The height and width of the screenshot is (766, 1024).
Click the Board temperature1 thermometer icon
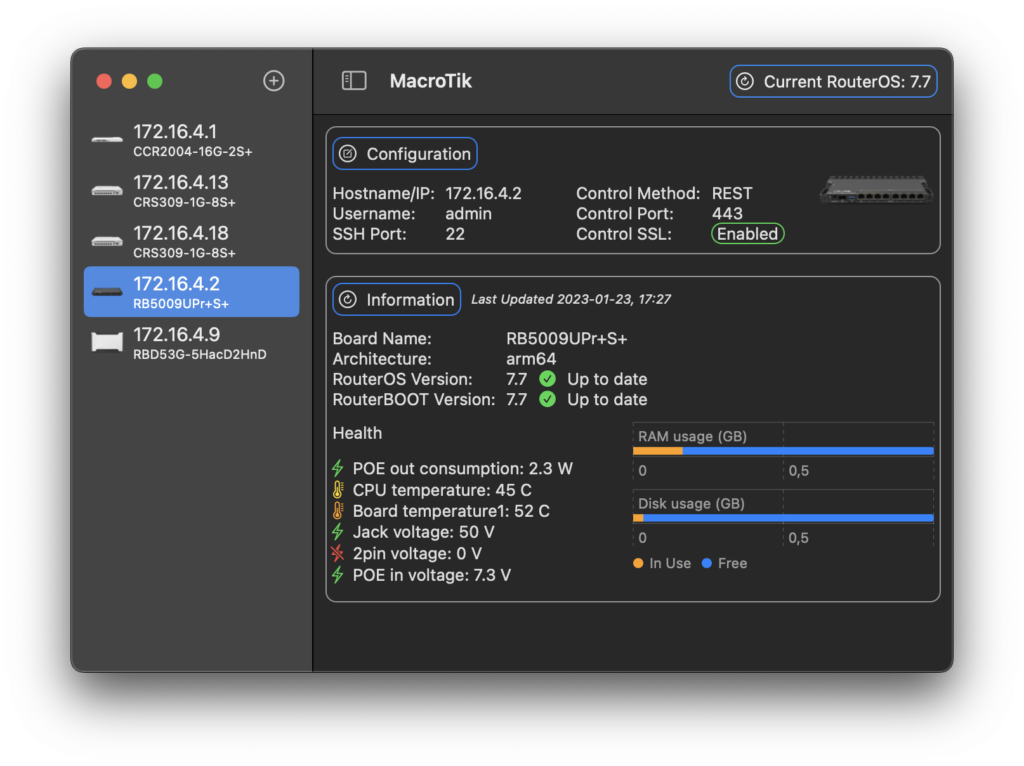pos(338,511)
